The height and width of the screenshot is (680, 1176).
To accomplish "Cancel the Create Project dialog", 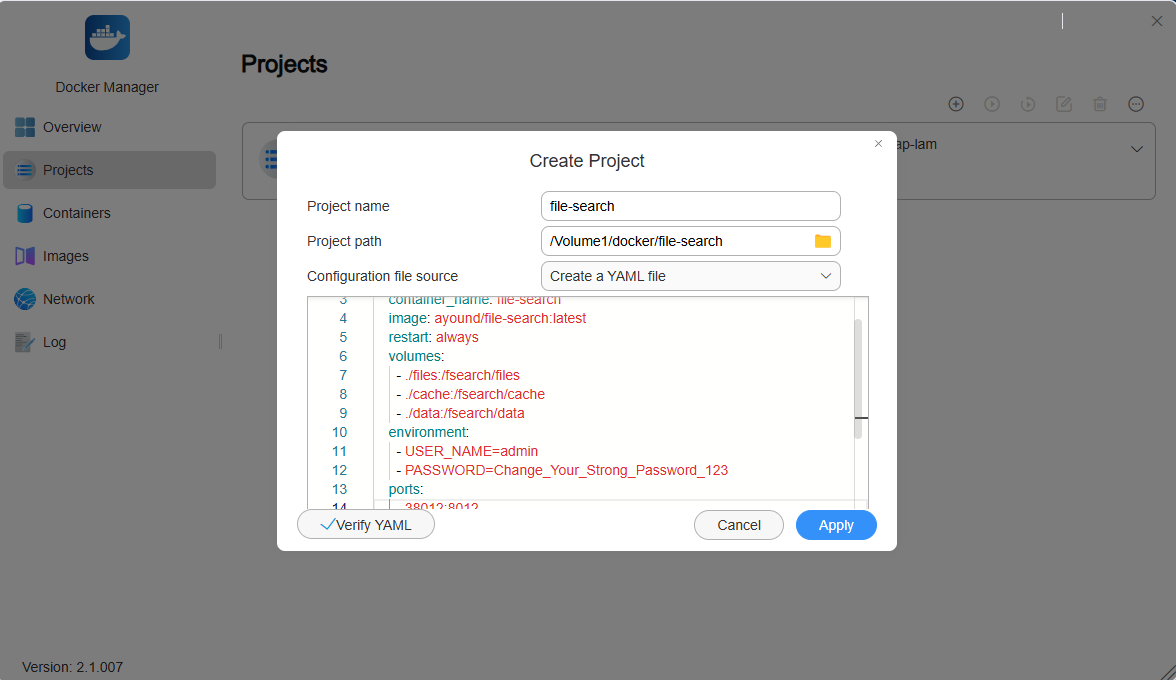I will click(x=739, y=525).
